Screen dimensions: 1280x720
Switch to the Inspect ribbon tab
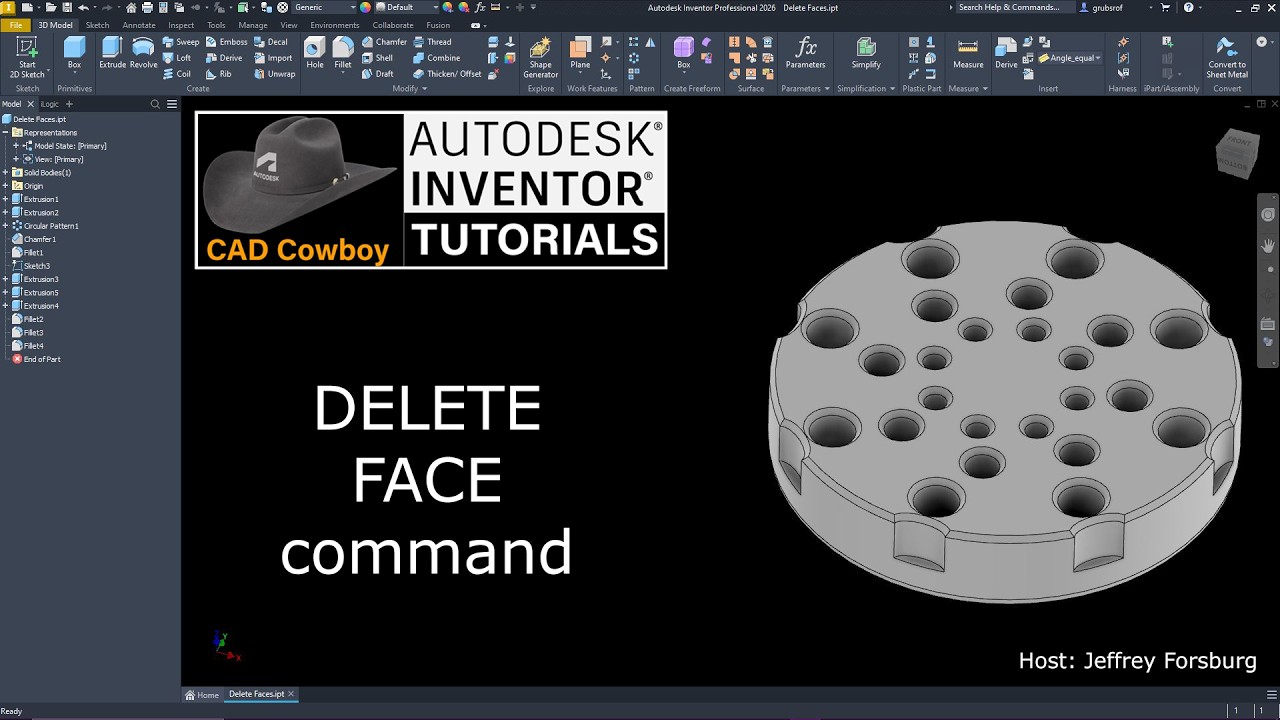(181, 25)
